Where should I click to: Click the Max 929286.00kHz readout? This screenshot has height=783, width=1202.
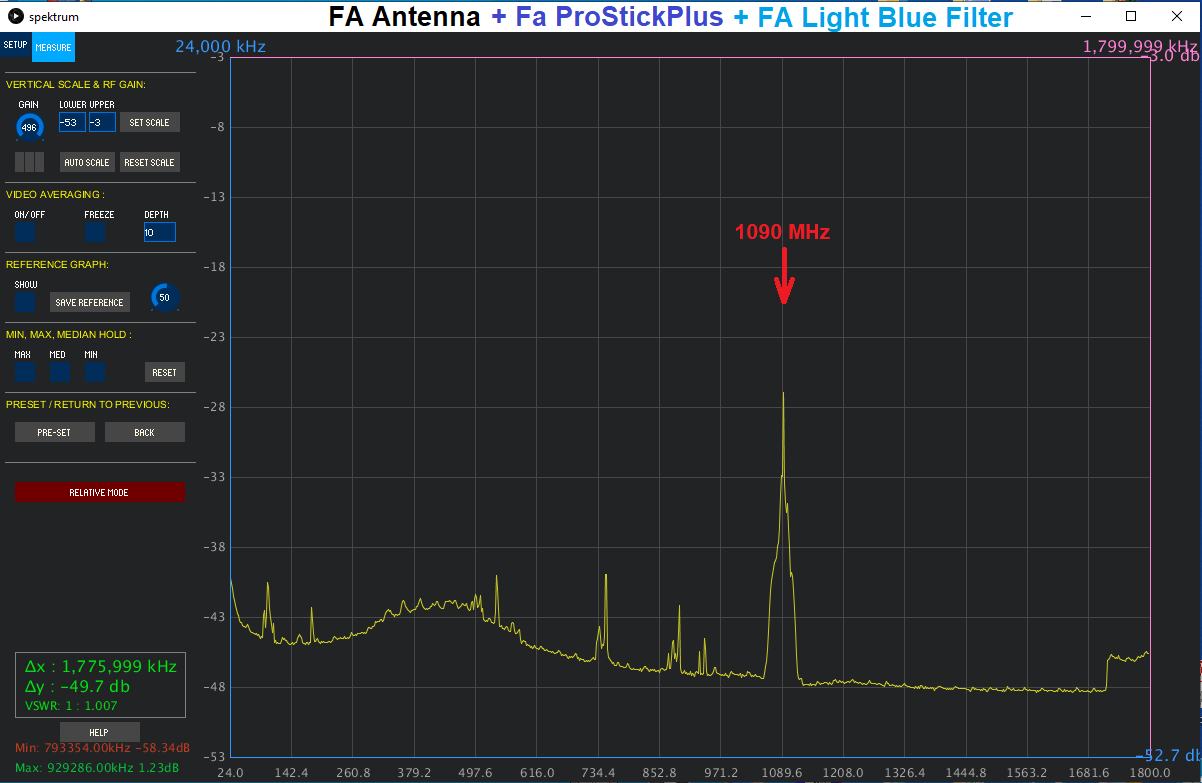[x=99, y=767]
